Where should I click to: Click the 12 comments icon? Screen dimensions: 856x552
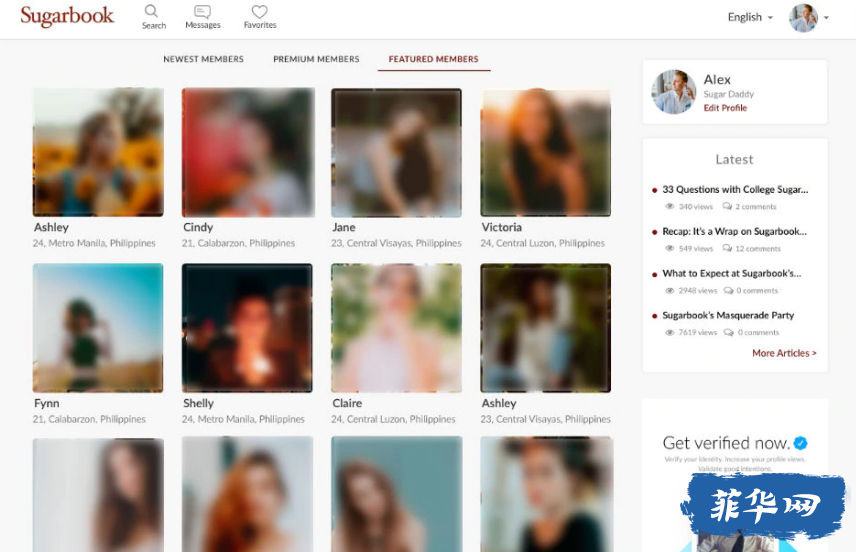[x=727, y=248]
